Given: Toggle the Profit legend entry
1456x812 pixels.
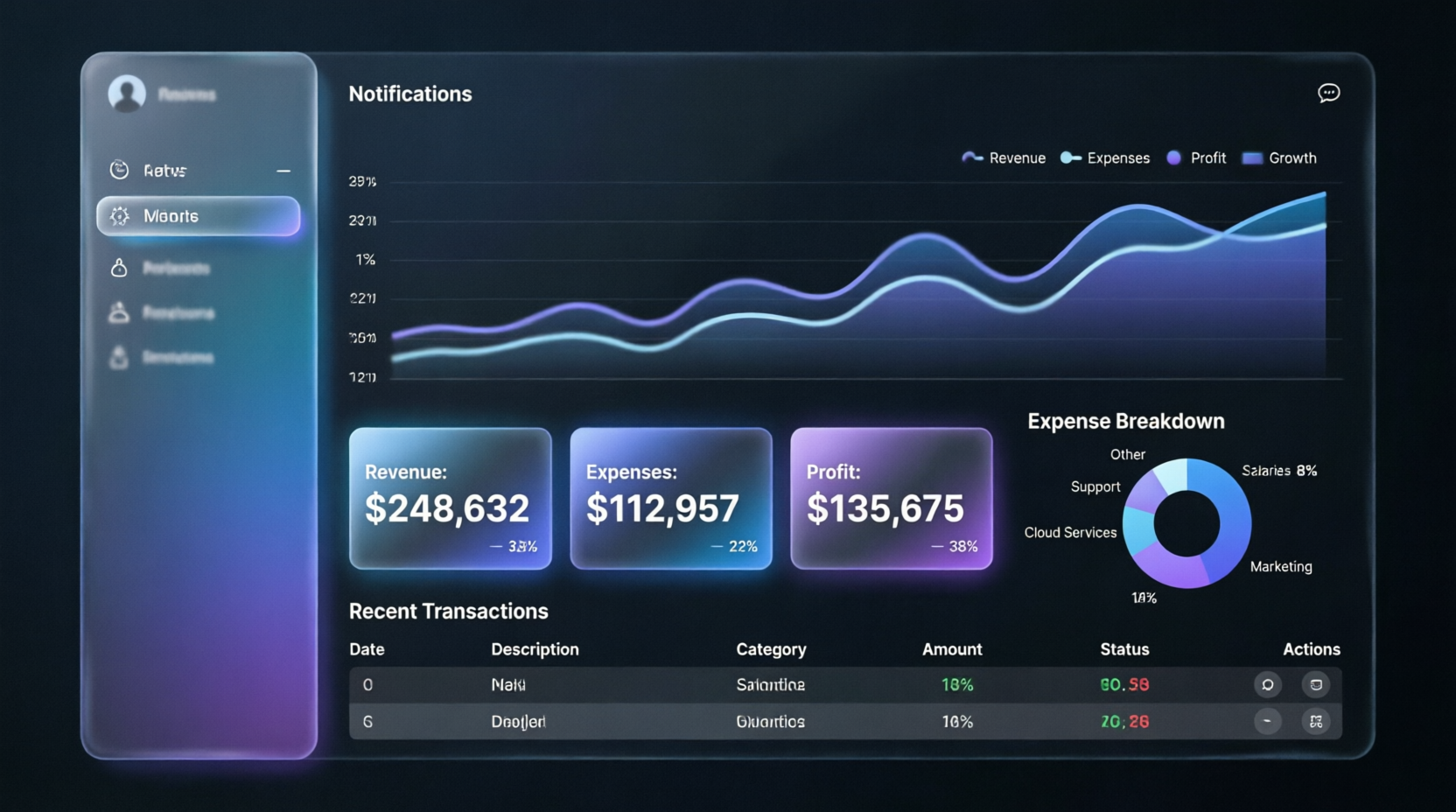Looking at the screenshot, I should pos(1196,158).
